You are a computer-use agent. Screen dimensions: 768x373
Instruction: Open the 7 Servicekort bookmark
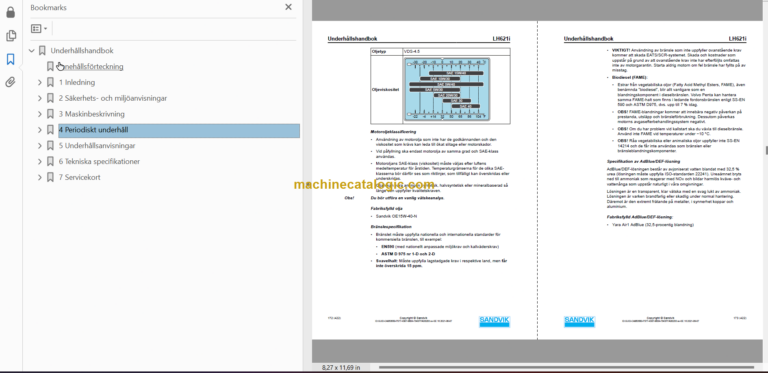[79, 177]
